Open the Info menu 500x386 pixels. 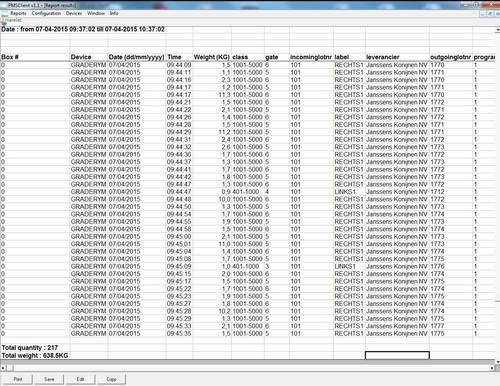click(x=114, y=13)
